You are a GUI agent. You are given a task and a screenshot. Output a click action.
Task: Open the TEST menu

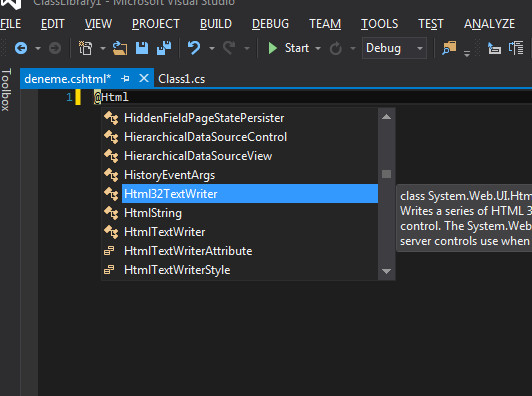click(x=431, y=24)
